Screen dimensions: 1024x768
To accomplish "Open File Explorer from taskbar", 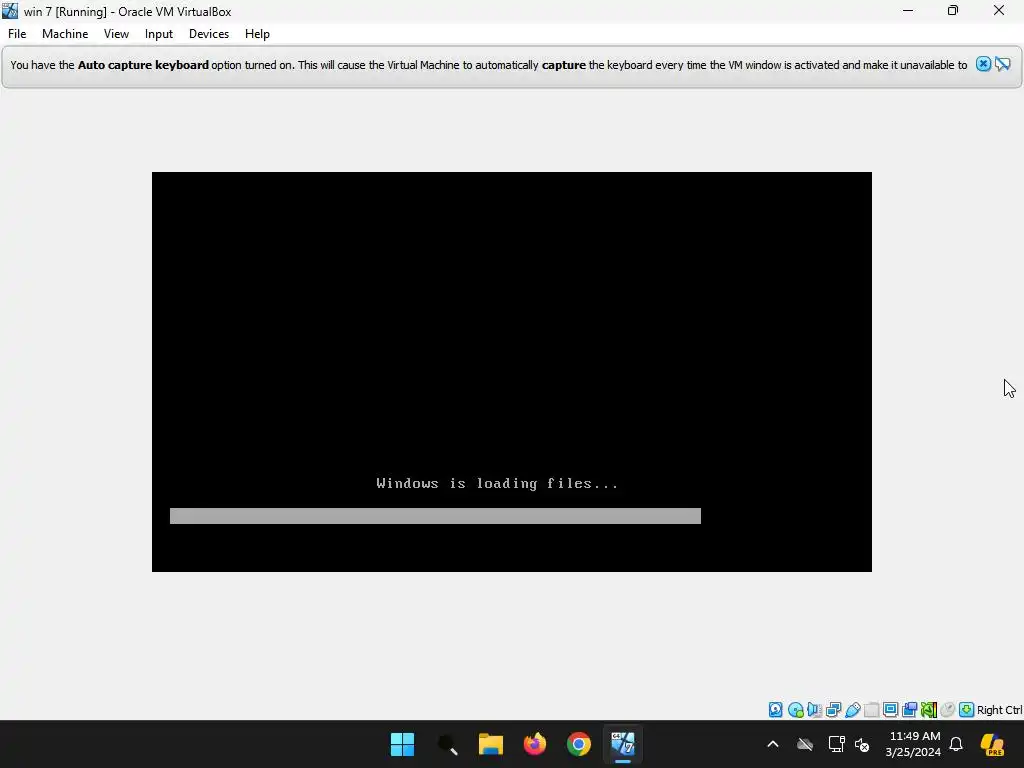I will click(490, 744).
